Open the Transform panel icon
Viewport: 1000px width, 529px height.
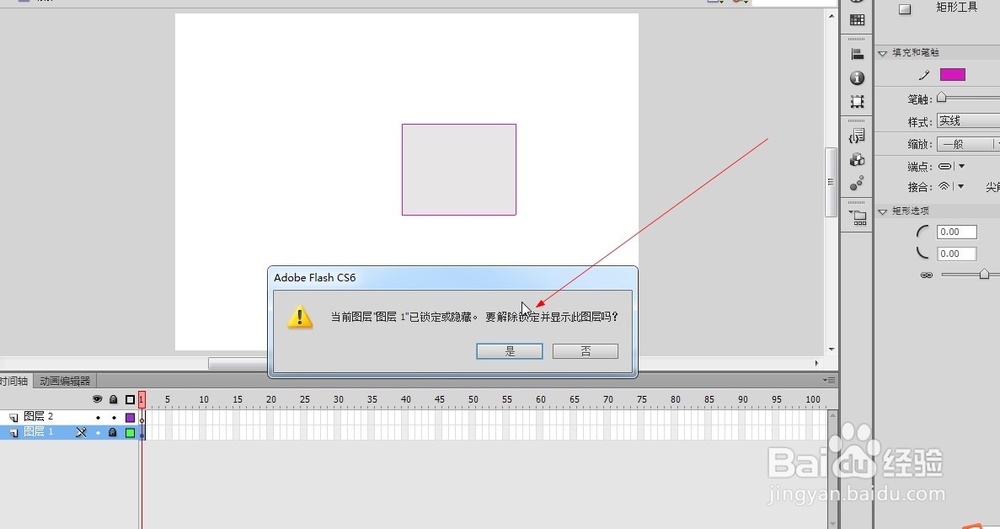pos(857,101)
